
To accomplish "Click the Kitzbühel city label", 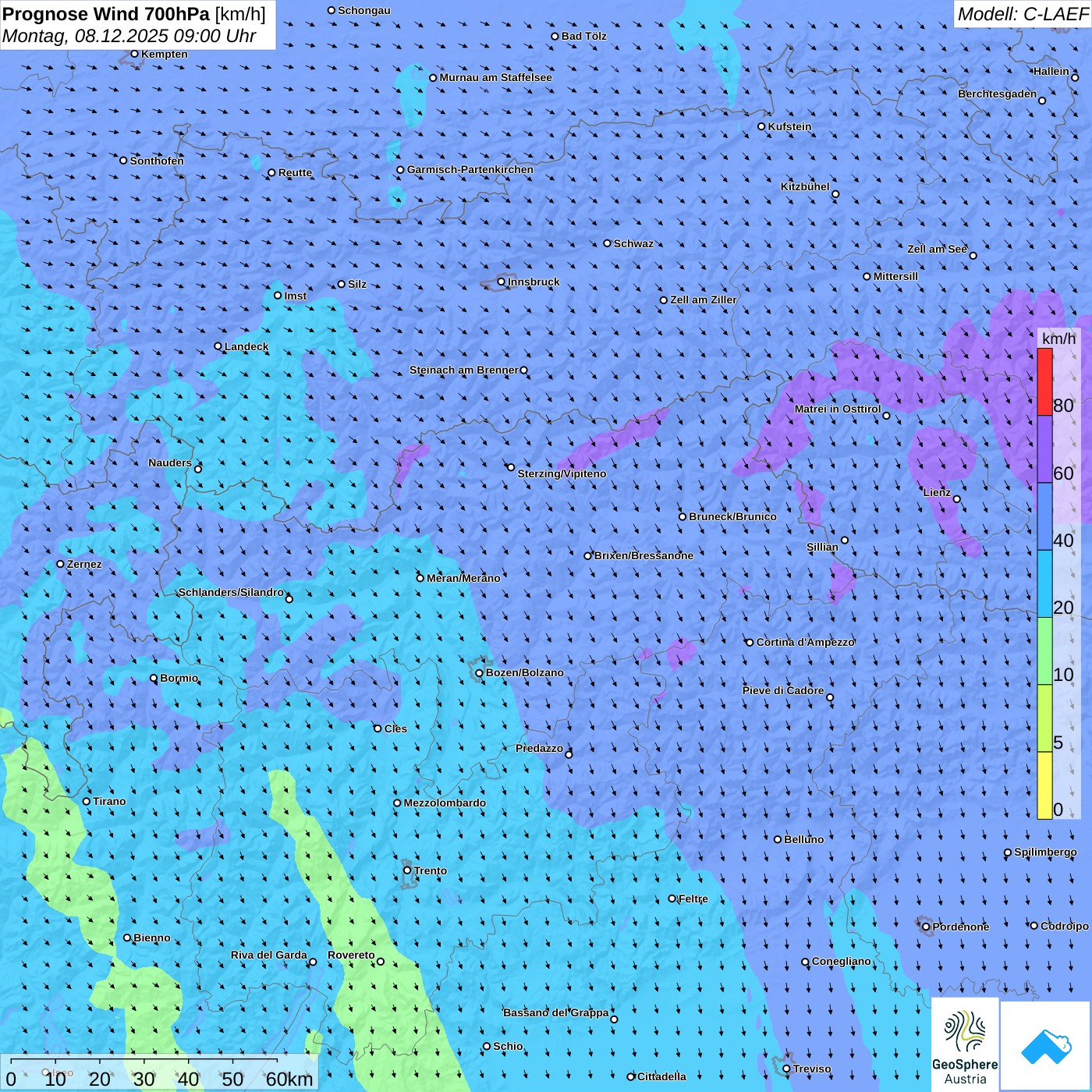I will (805, 186).
